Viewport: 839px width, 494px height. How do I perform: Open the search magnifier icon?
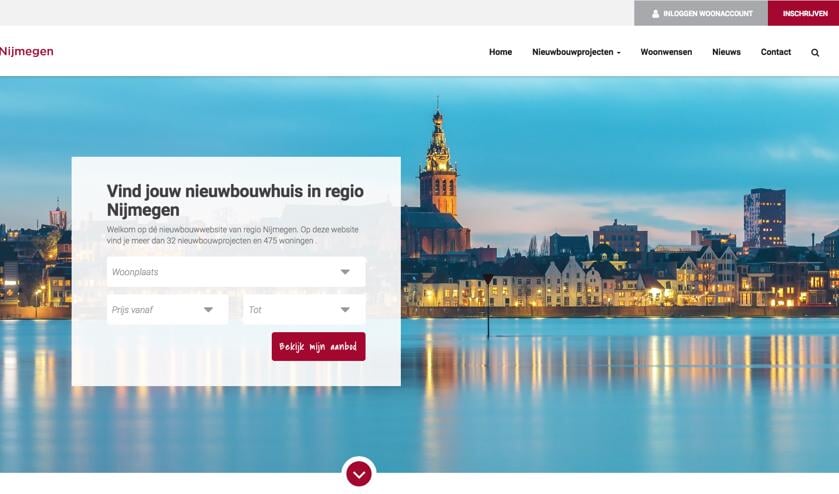pyautogui.click(x=815, y=52)
